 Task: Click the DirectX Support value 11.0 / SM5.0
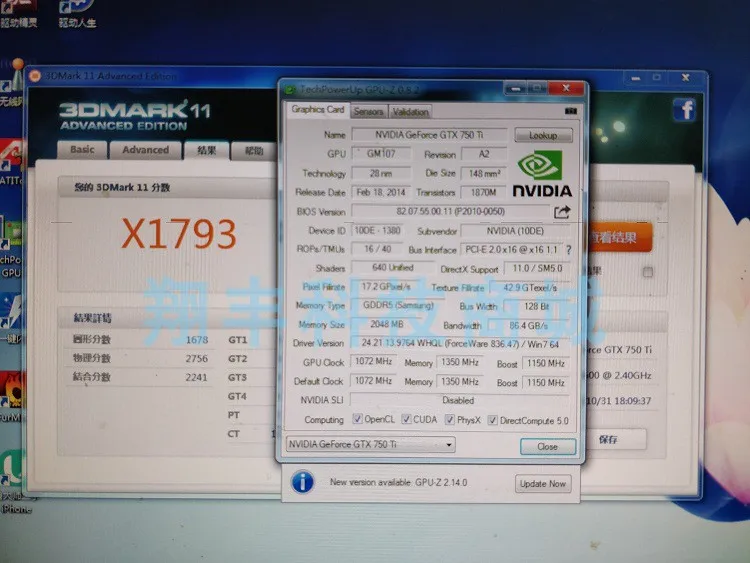537,268
